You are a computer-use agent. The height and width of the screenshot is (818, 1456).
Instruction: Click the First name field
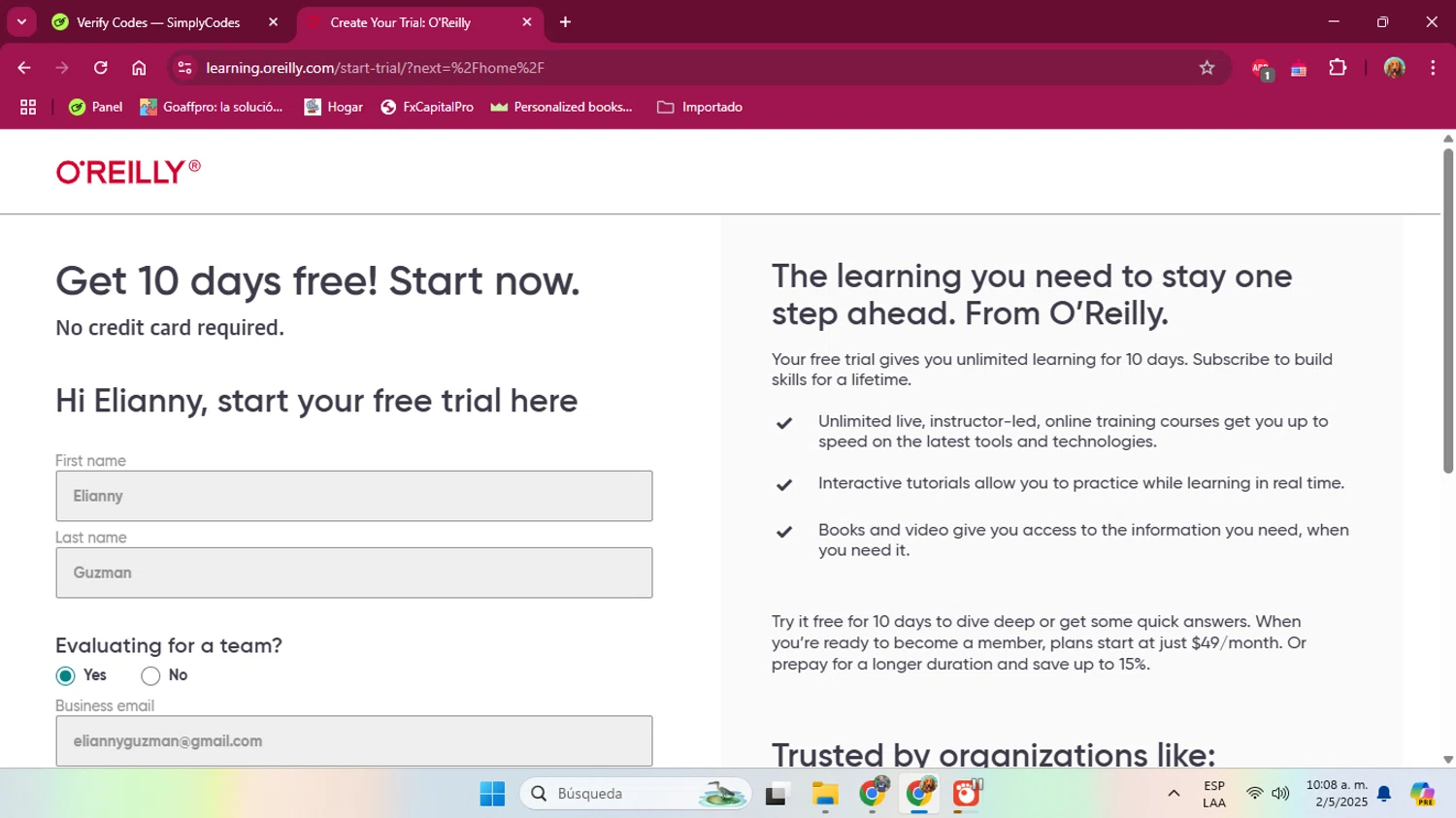tap(354, 496)
